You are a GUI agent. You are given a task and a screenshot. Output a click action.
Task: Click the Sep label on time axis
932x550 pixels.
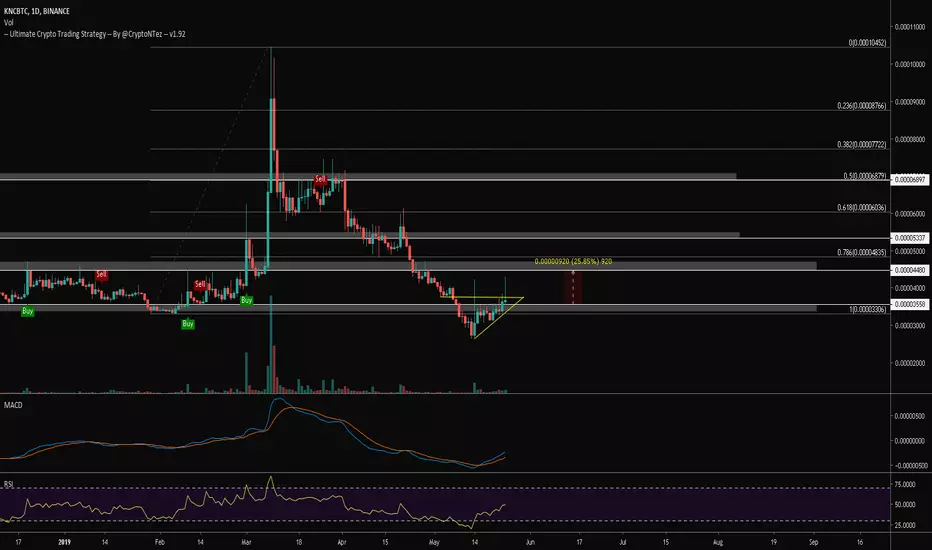pos(814,542)
